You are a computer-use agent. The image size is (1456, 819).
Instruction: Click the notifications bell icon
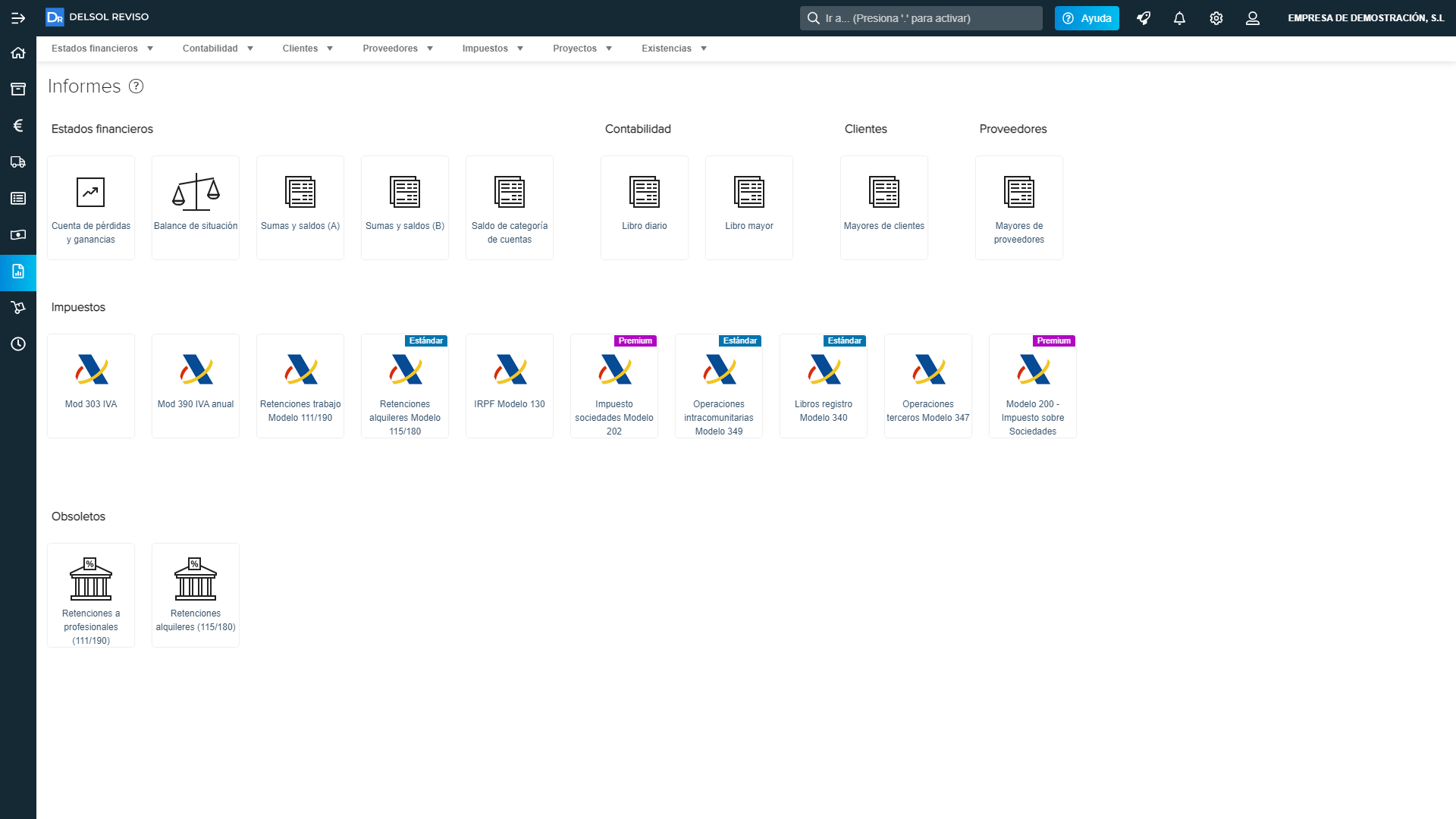(1179, 18)
